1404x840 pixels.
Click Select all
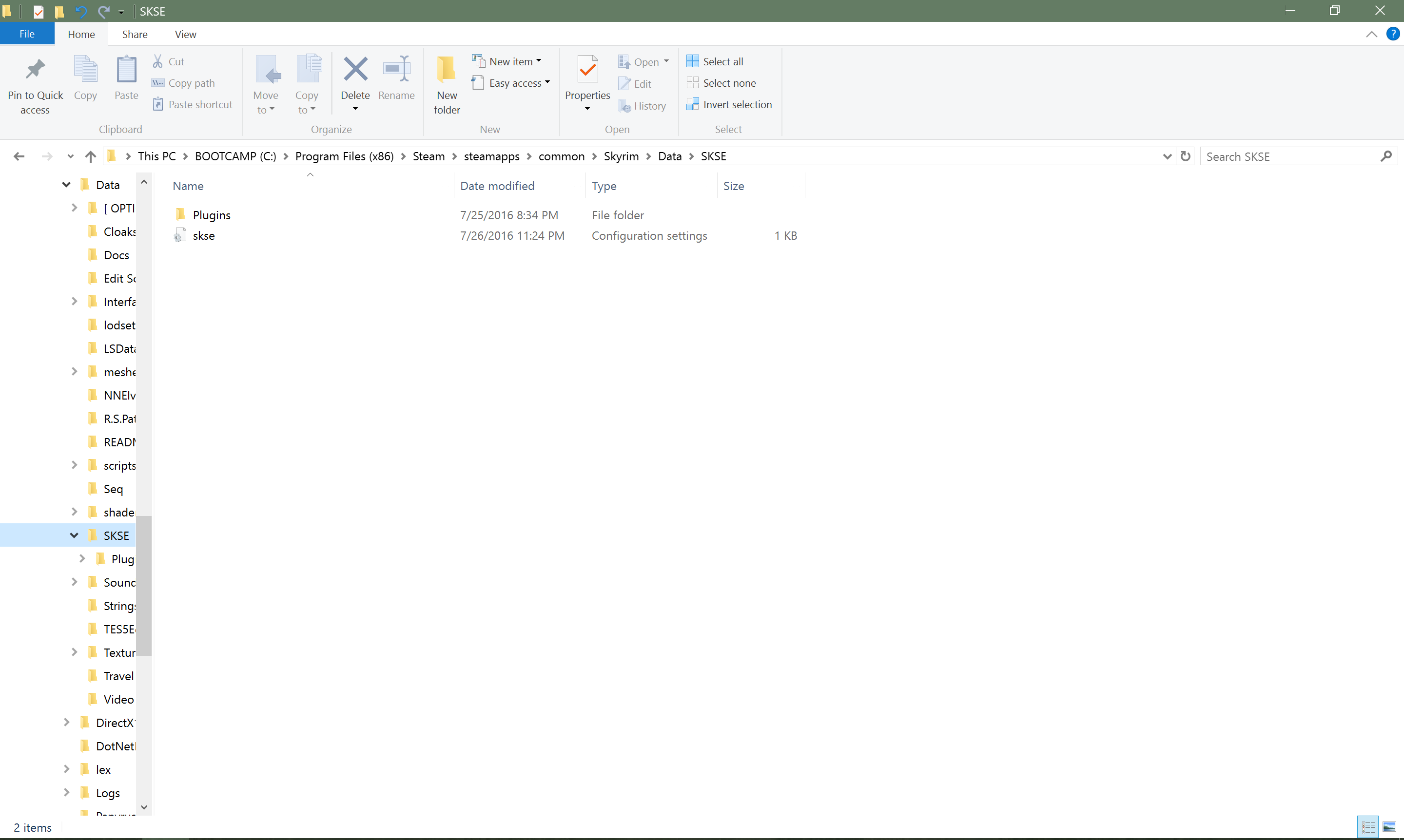click(x=715, y=61)
